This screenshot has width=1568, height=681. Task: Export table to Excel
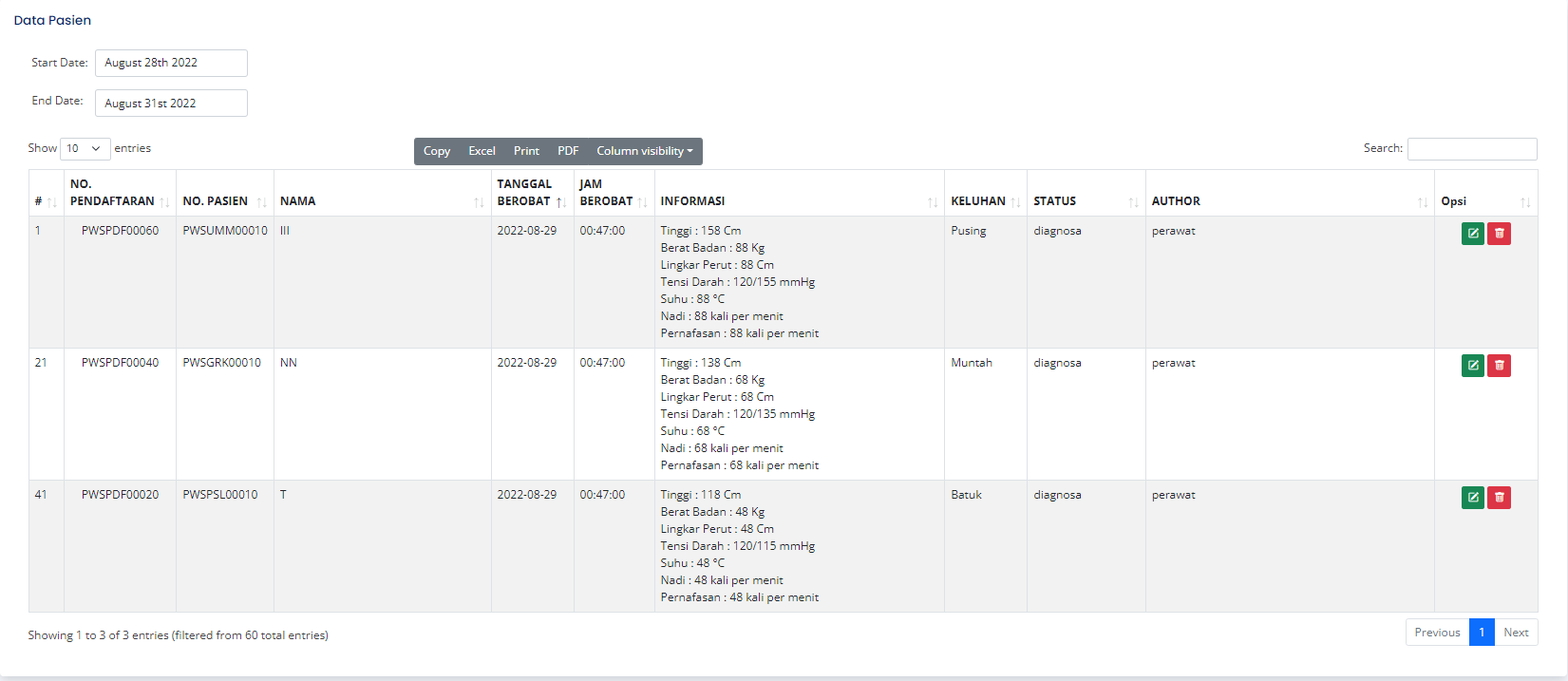[482, 151]
